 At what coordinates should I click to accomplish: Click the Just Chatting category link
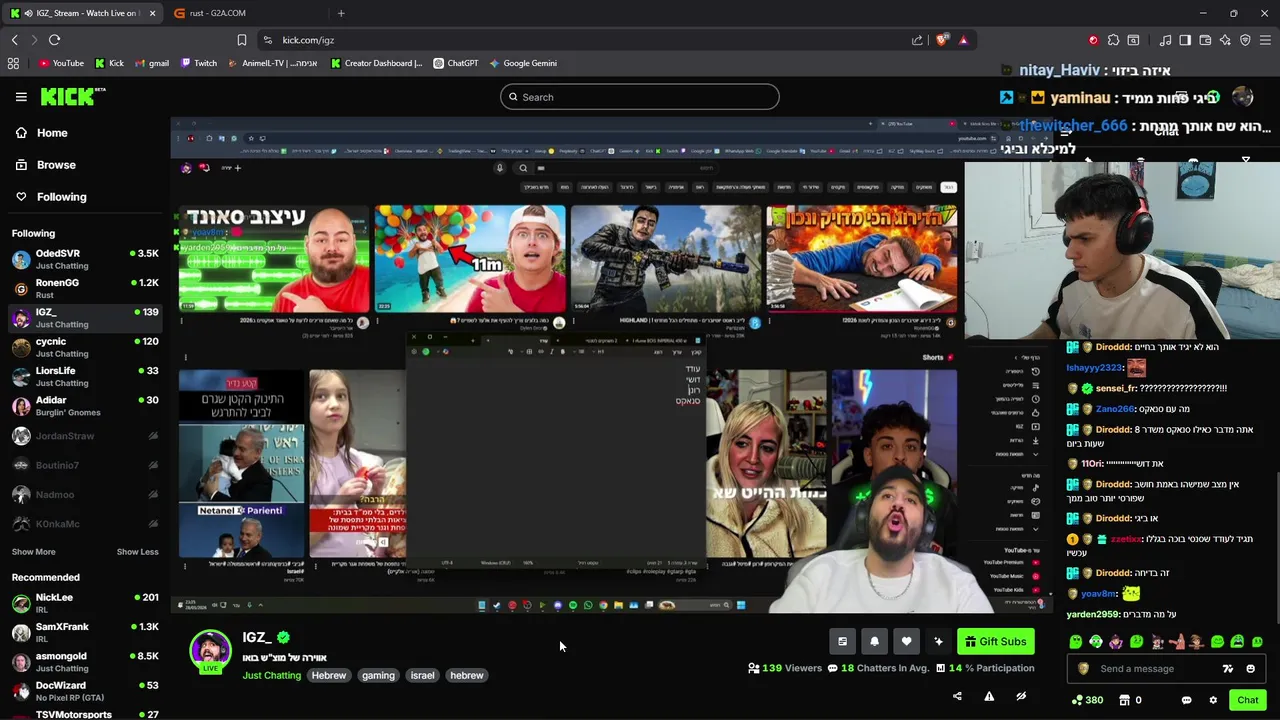point(271,676)
